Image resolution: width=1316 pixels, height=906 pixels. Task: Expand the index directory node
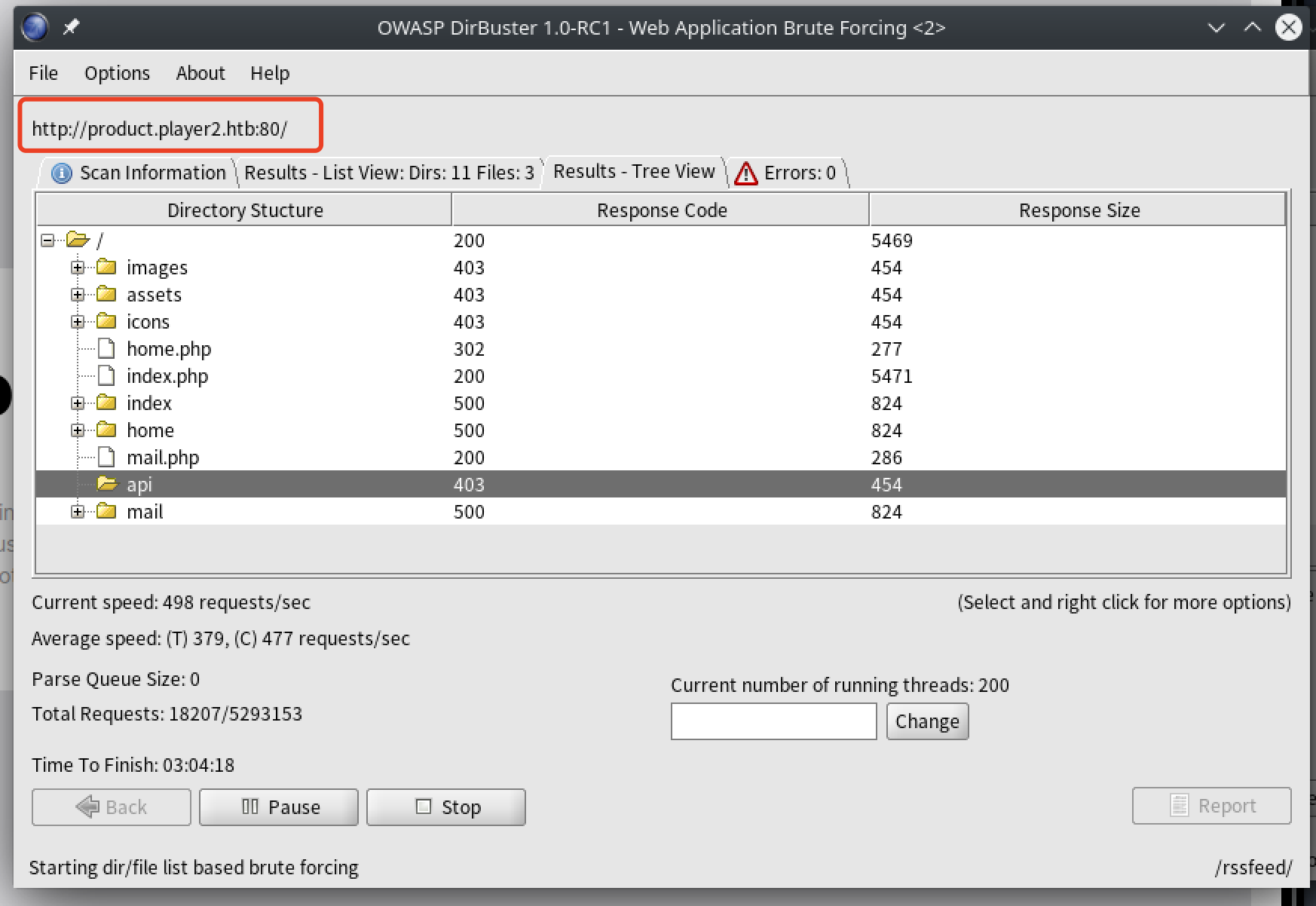78,403
